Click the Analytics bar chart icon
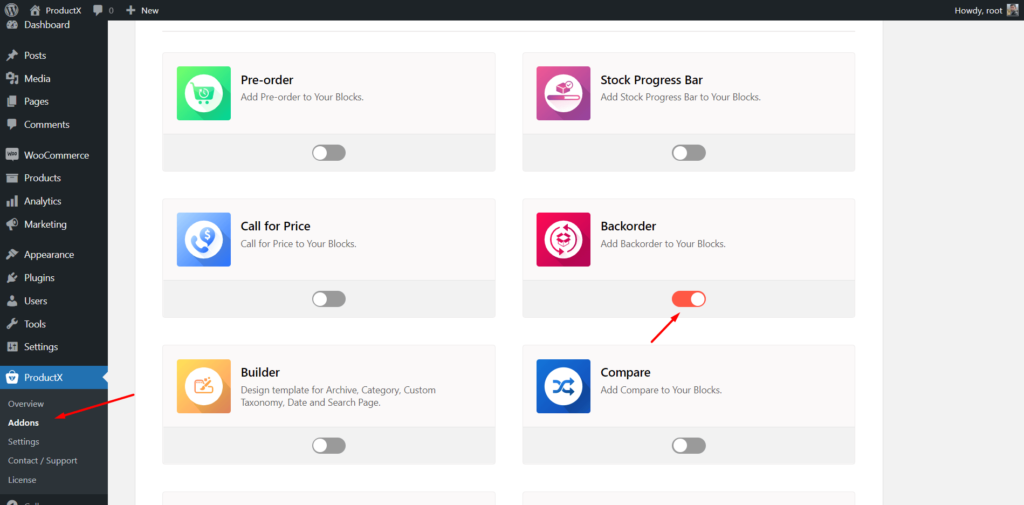 point(12,201)
